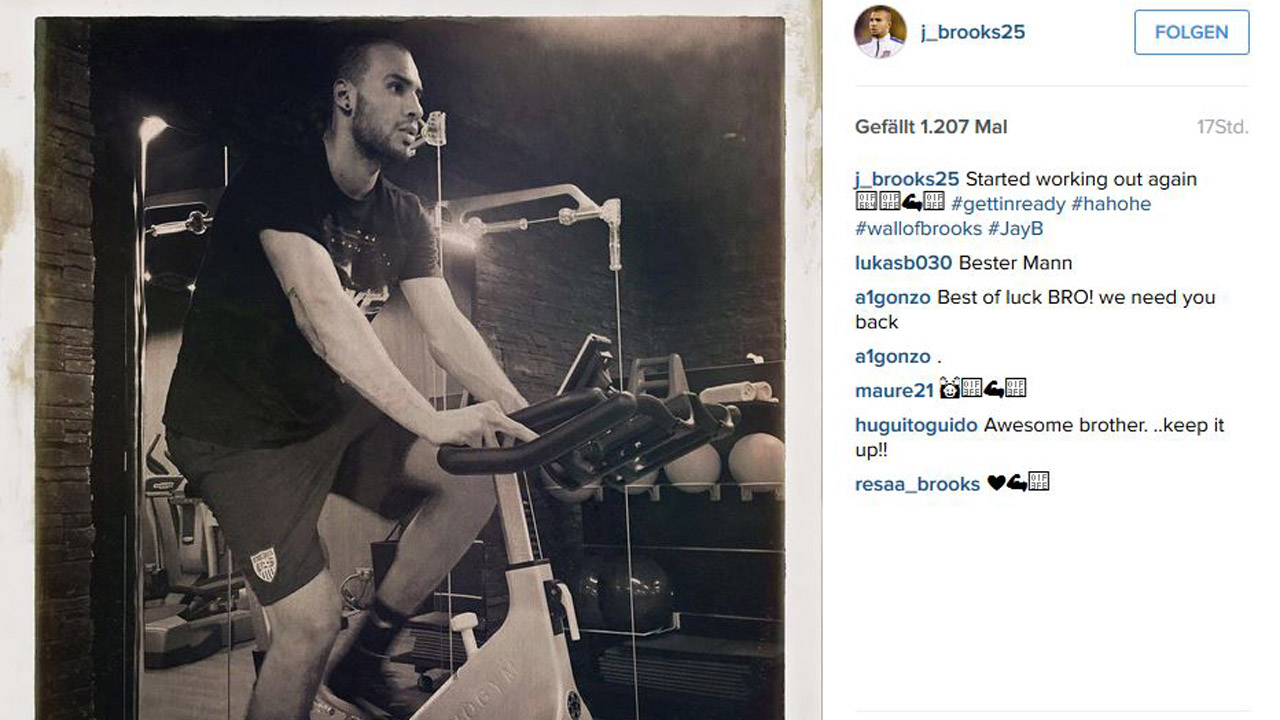Open the j_brooks25 profile avatar
The width and height of the screenshot is (1280, 720).
click(x=880, y=32)
